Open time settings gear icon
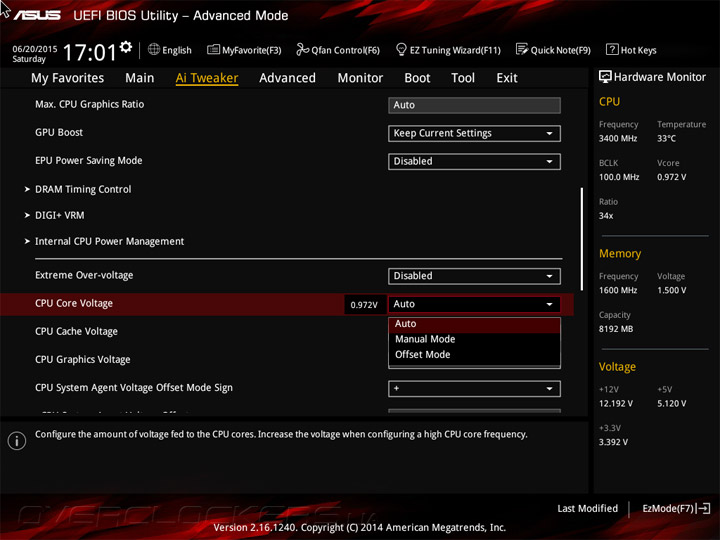The width and height of the screenshot is (720, 540). click(x=126, y=46)
